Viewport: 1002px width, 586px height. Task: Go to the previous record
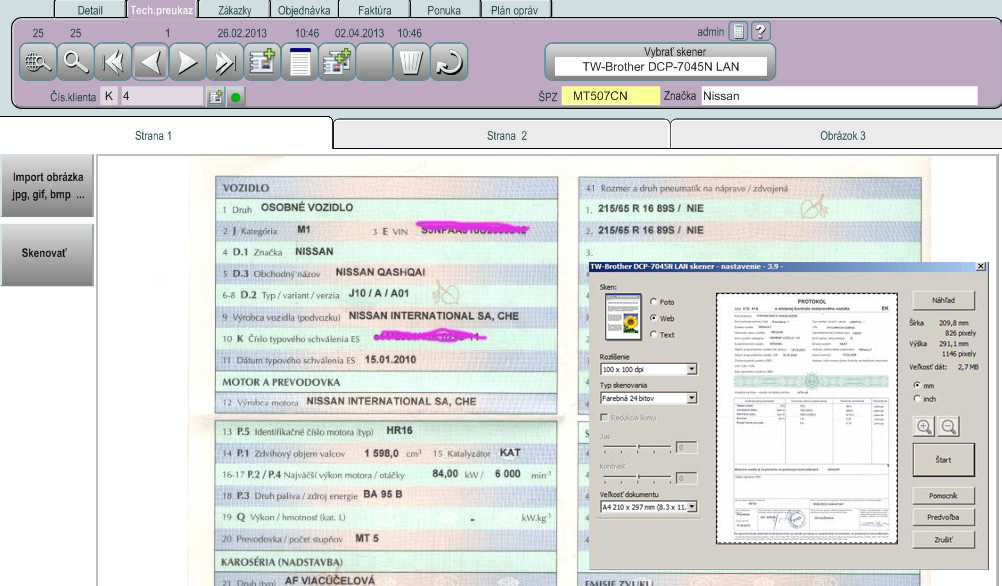coord(150,62)
